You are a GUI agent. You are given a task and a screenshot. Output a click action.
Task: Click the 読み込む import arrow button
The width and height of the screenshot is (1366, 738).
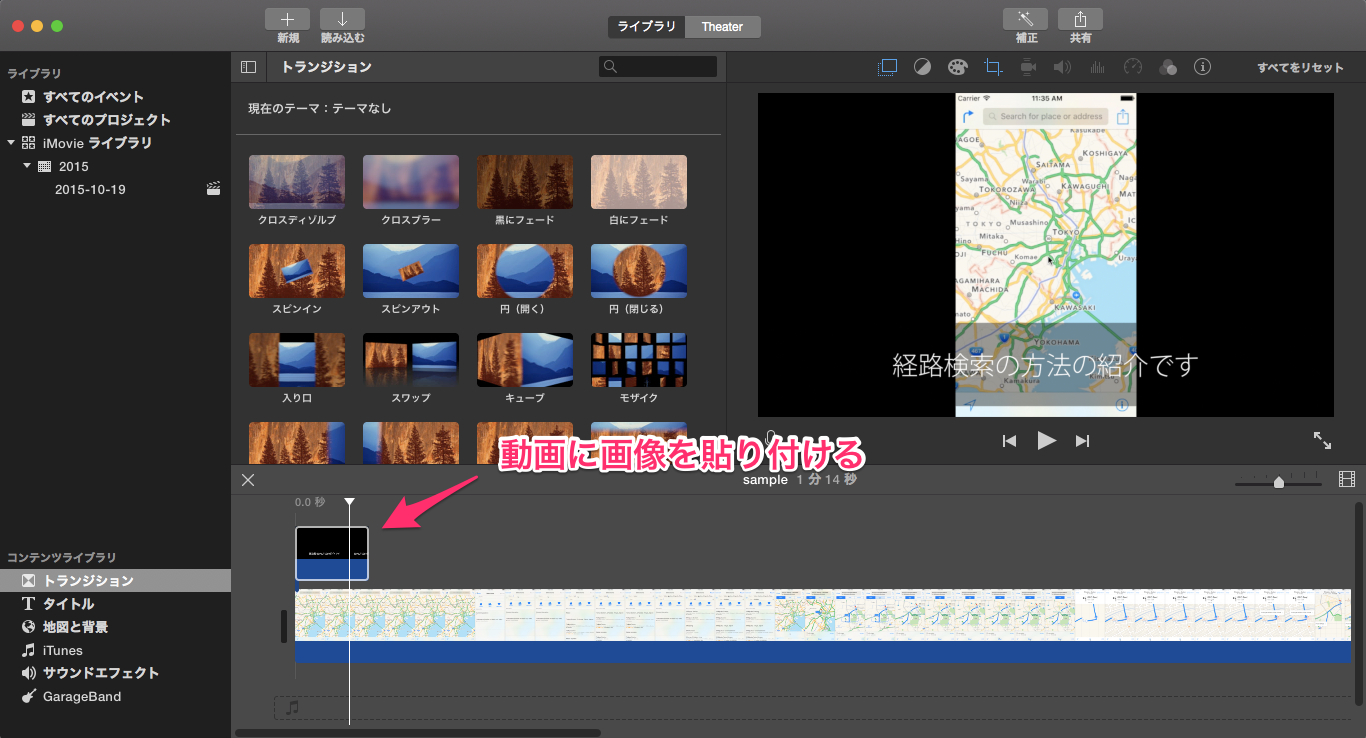click(x=342, y=19)
